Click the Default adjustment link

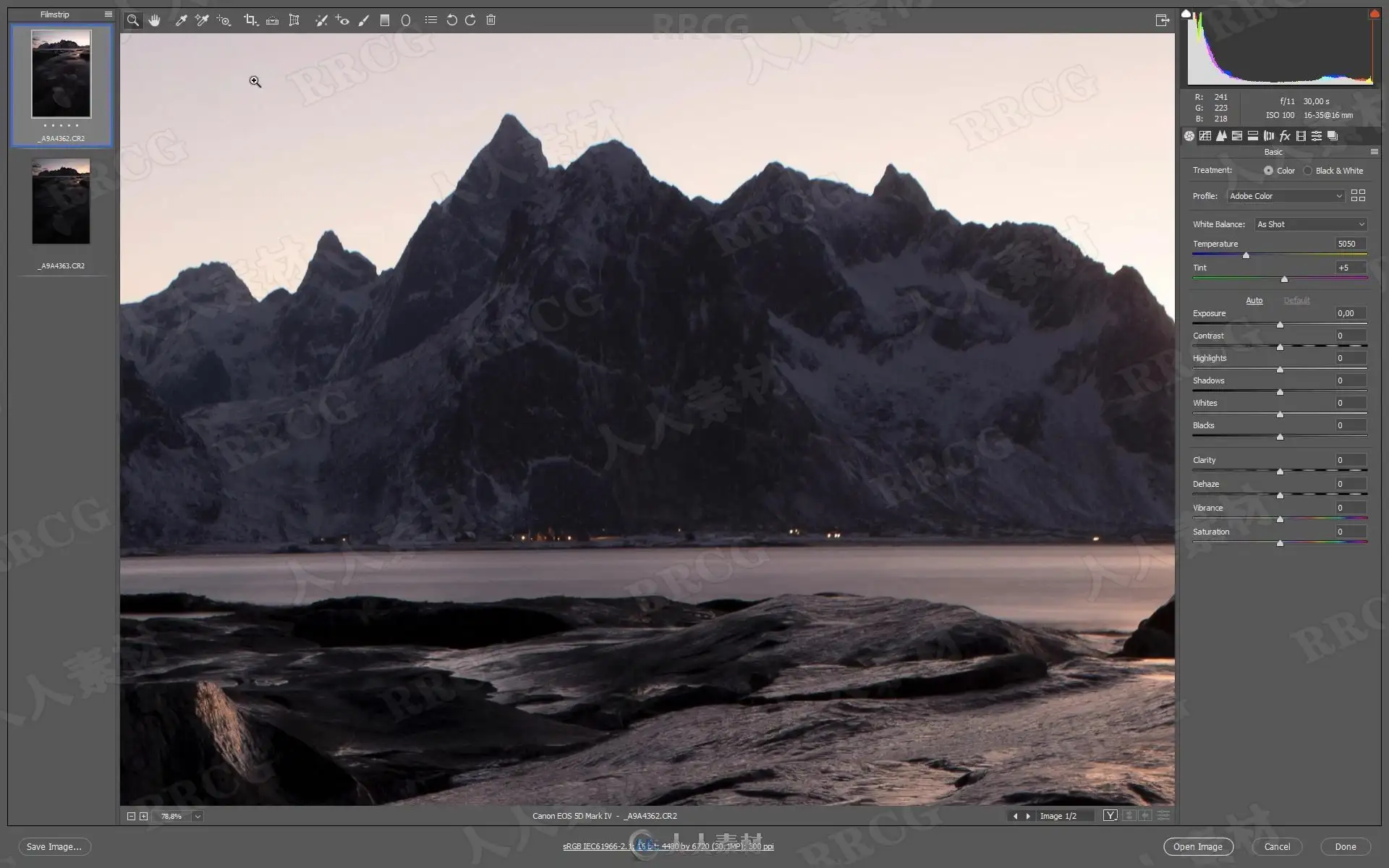point(1296,300)
